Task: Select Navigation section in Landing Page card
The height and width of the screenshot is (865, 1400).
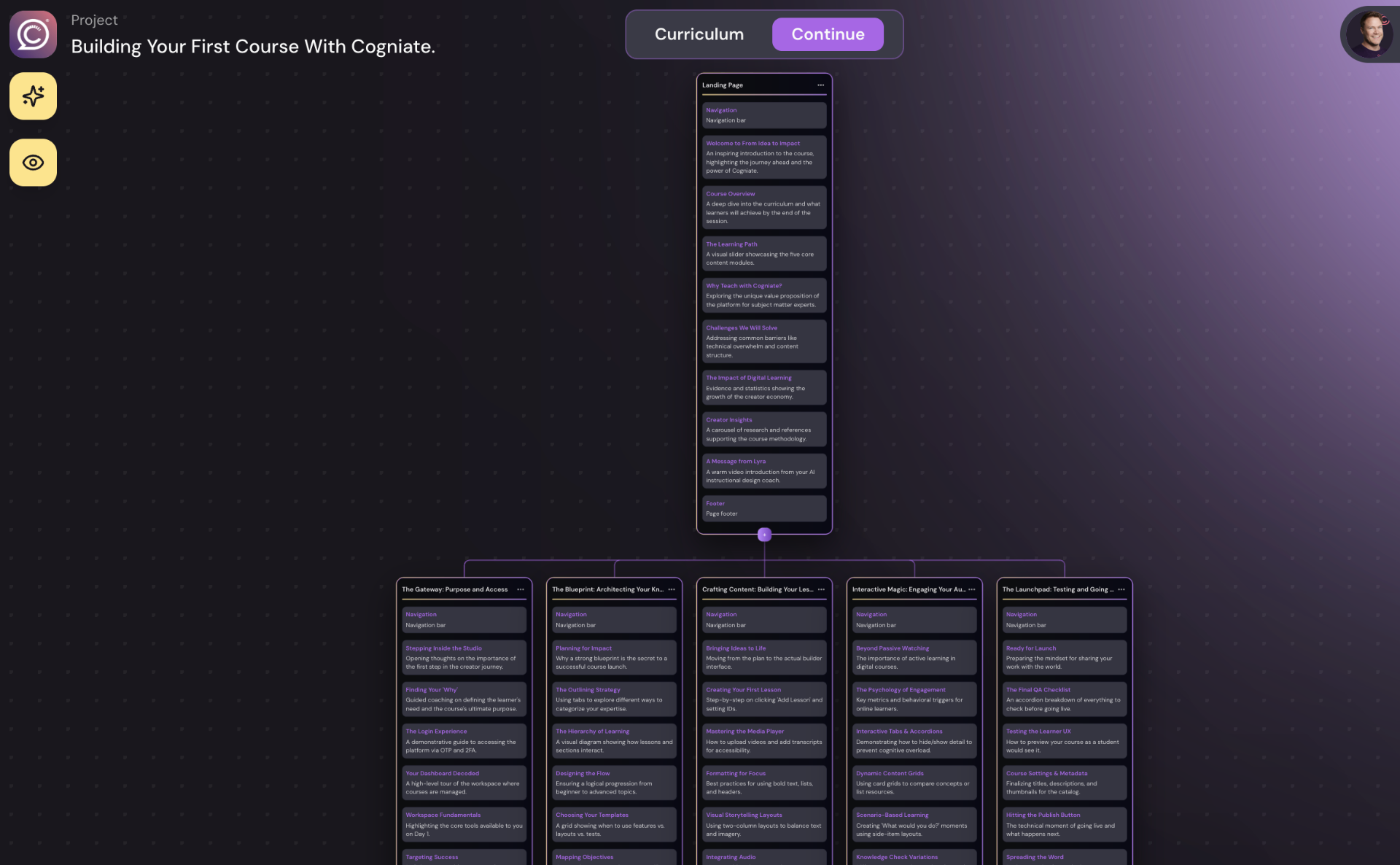Action: coord(764,115)
